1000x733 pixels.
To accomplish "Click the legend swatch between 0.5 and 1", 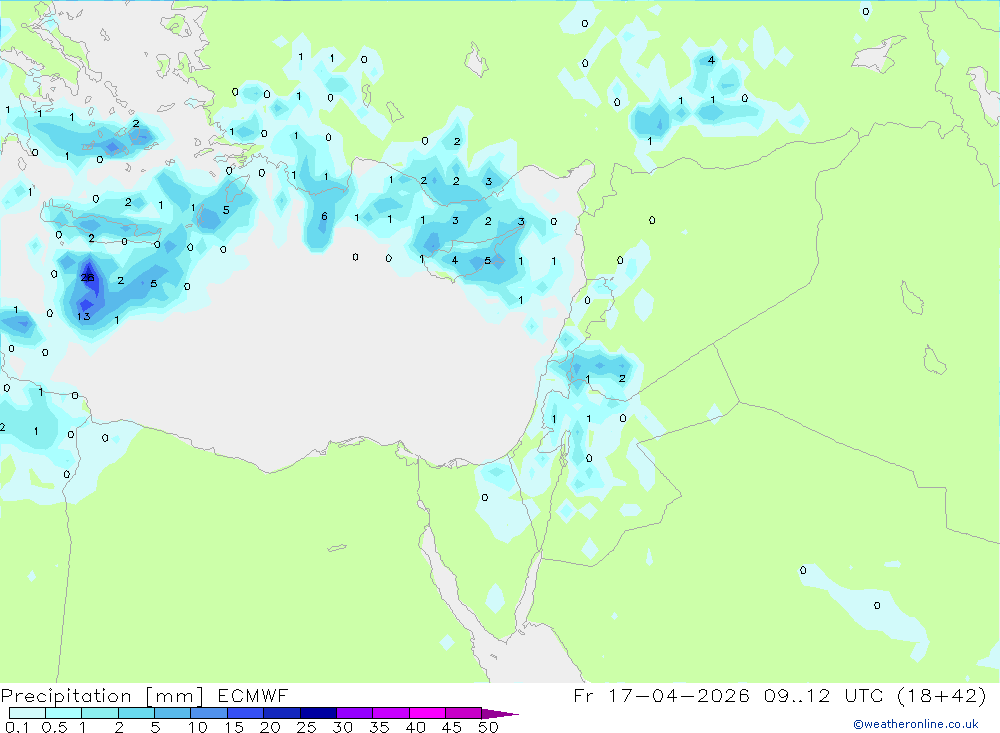I will click(x=63, y=713).
